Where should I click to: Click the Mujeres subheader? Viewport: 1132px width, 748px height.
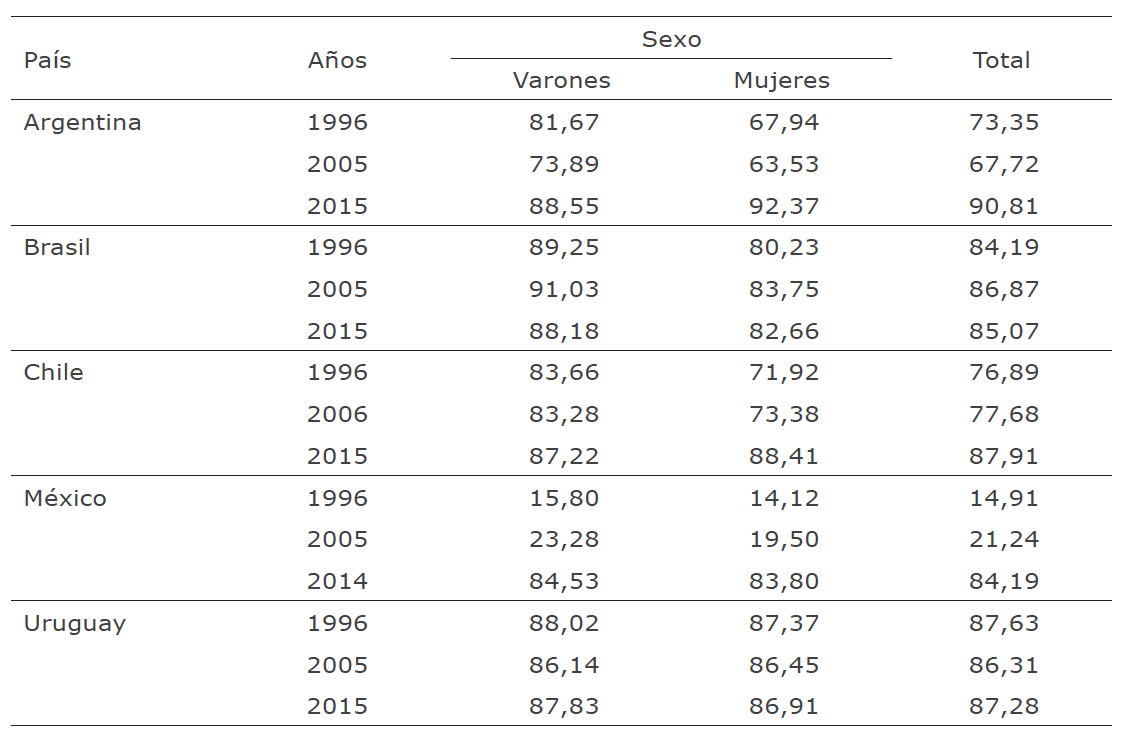[x=782, y=81]
